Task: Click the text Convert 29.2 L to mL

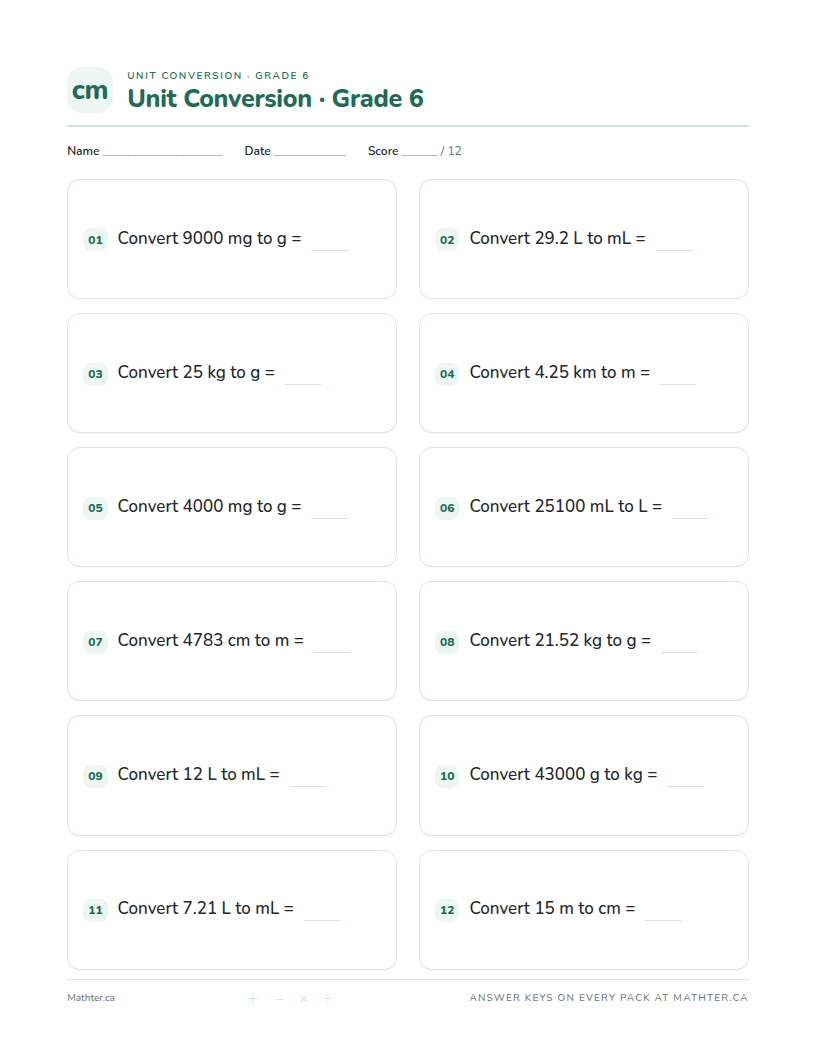Action: point(550,238)
